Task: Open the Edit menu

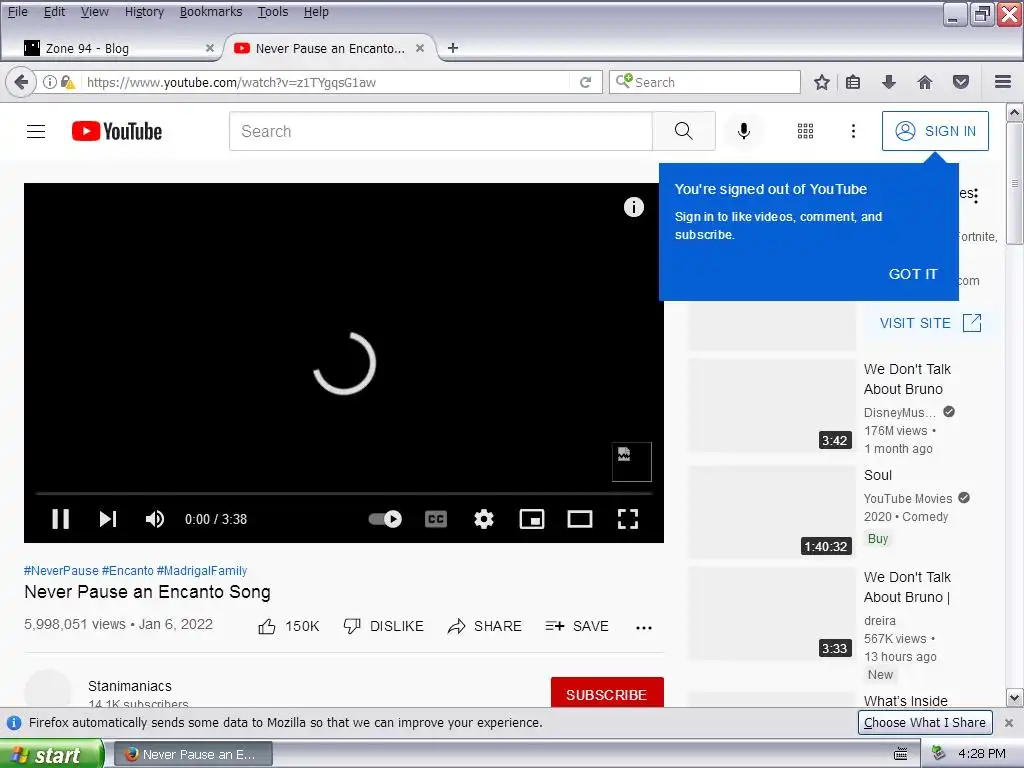Action: pyautogui.click(x=54, y=12)
